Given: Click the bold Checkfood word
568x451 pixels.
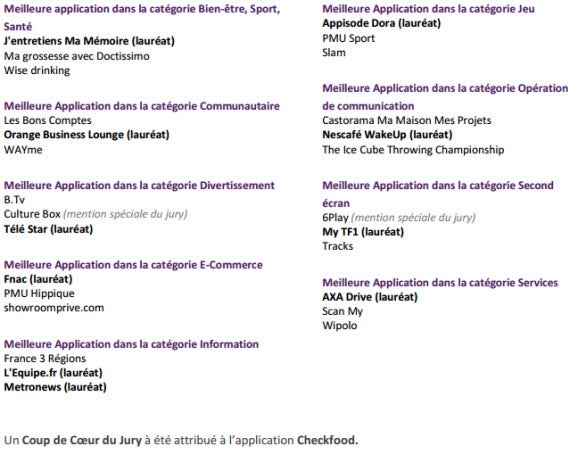Looking at the screenshot, I should click(327, 440).
